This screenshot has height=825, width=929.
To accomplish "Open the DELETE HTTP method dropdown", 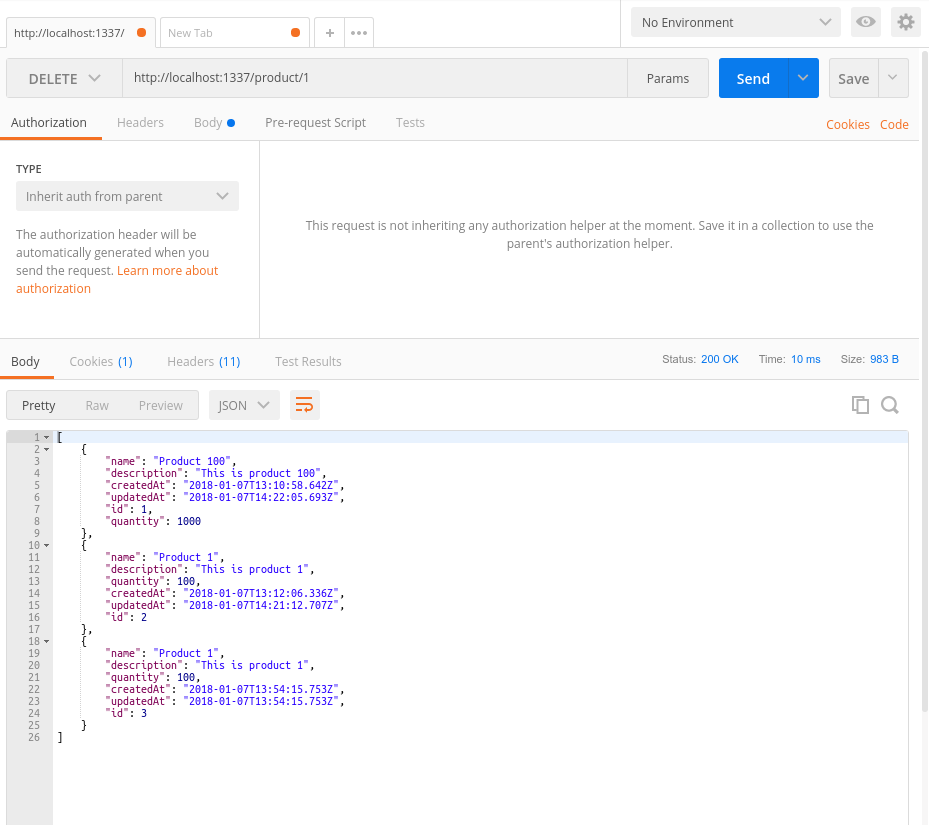I will pos(64,79).
